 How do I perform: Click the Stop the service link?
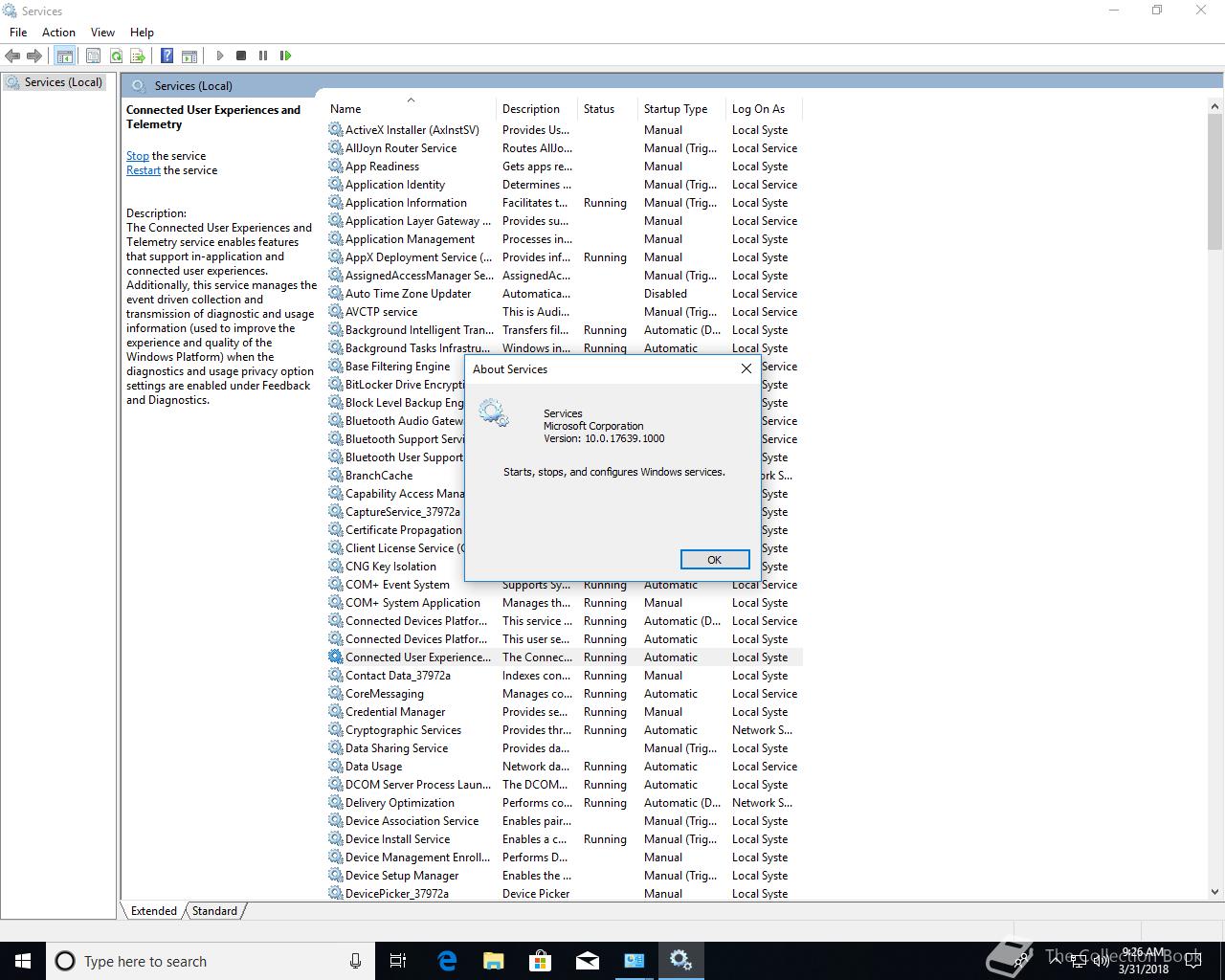click(x=137, y=156)
